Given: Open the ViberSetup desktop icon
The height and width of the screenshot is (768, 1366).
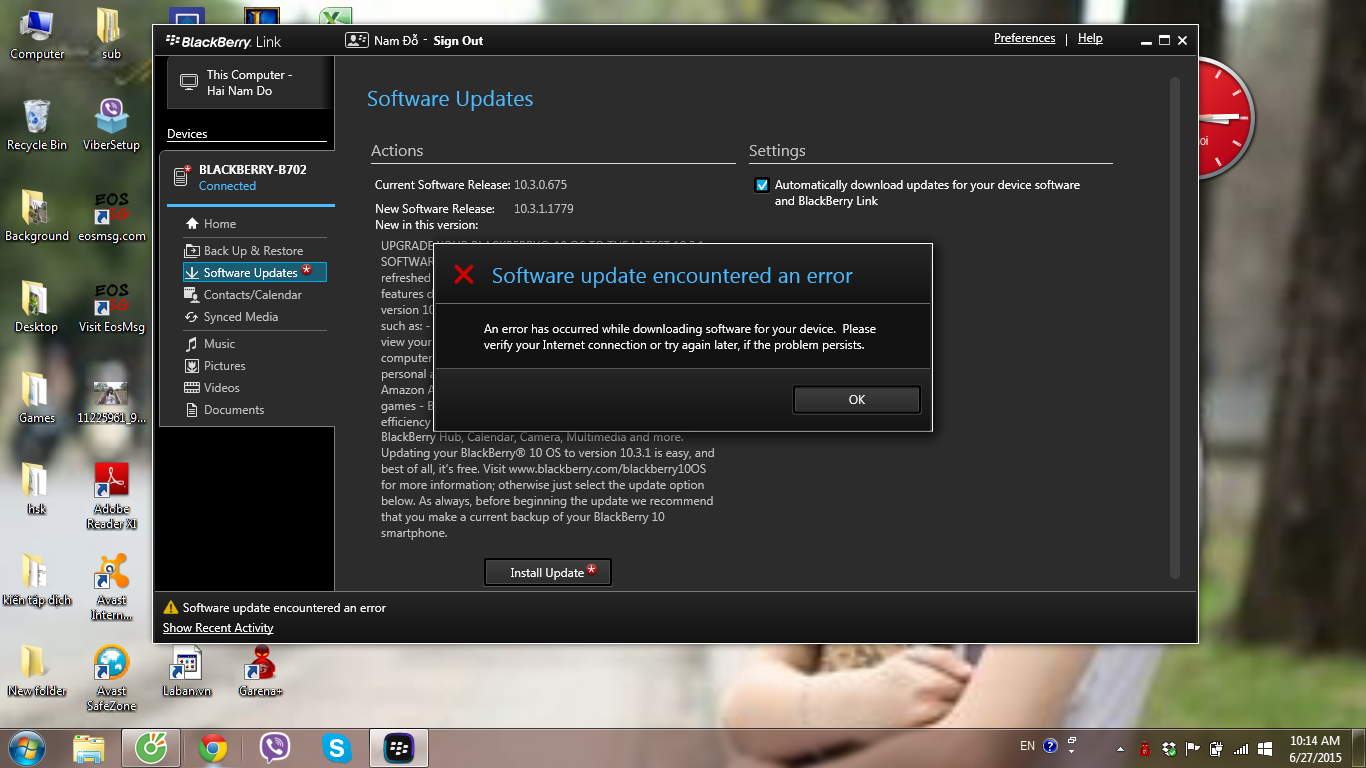Looking at the screenshot, I should pos(111,125).
